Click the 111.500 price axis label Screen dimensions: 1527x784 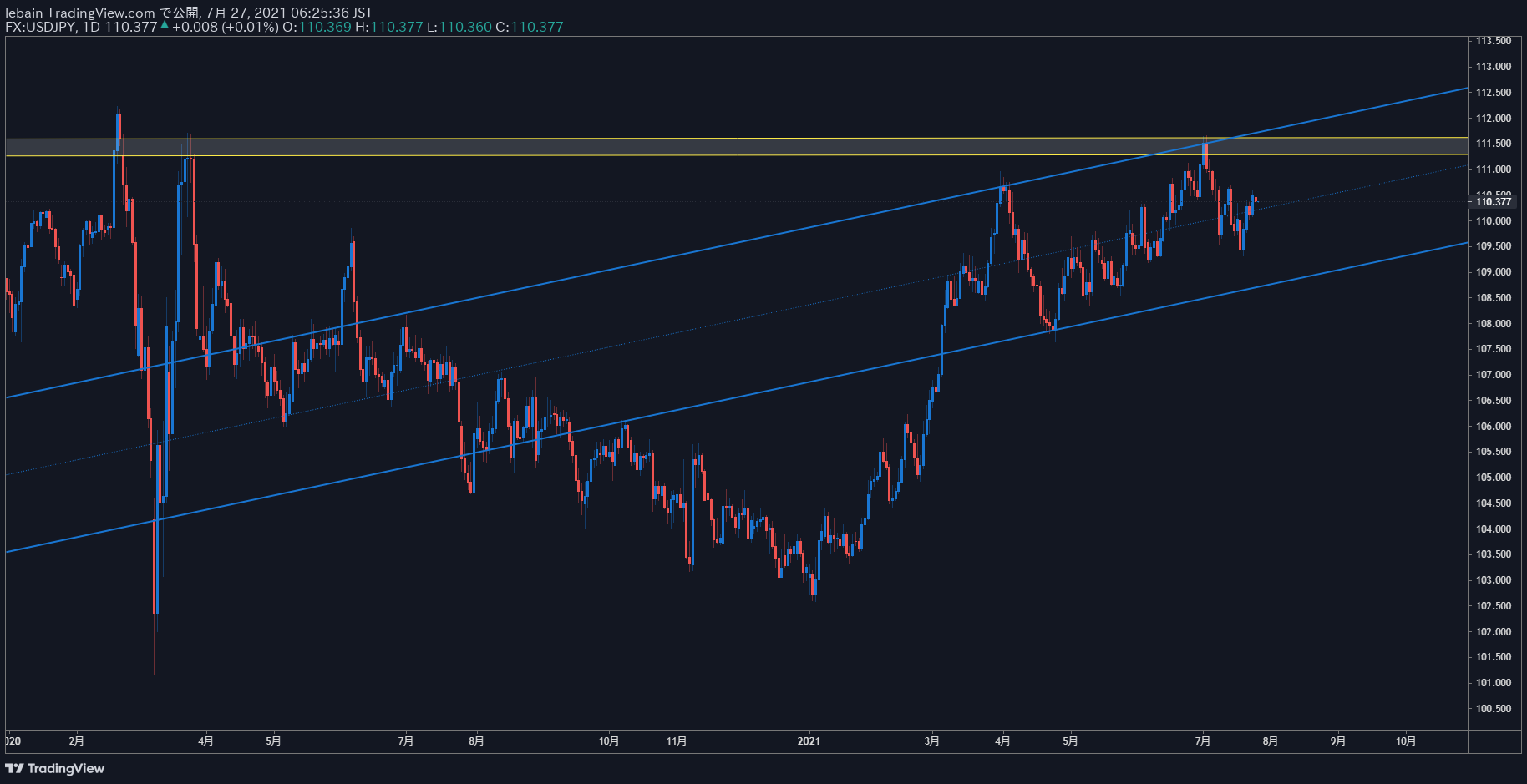coord(1494,144)
